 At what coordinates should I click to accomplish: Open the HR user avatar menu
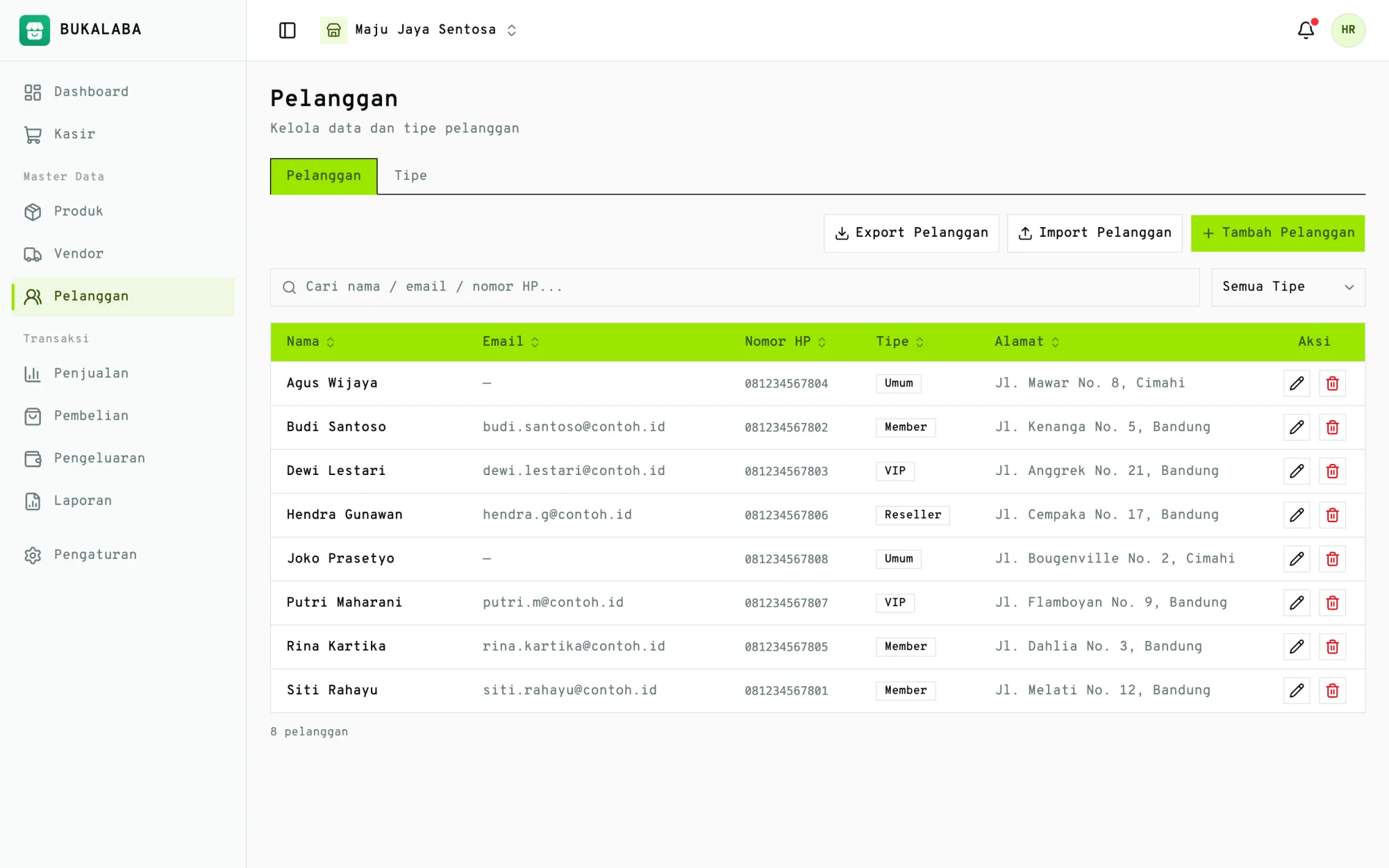coord(1348,30)
